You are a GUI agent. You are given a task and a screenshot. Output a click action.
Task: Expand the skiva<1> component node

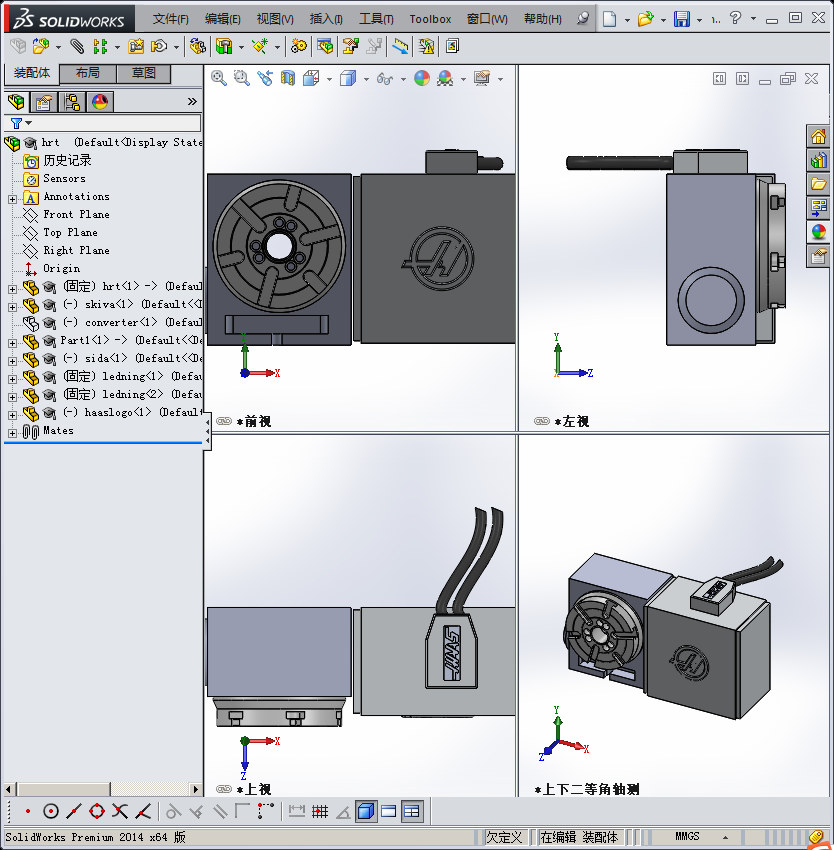(12, 307)
